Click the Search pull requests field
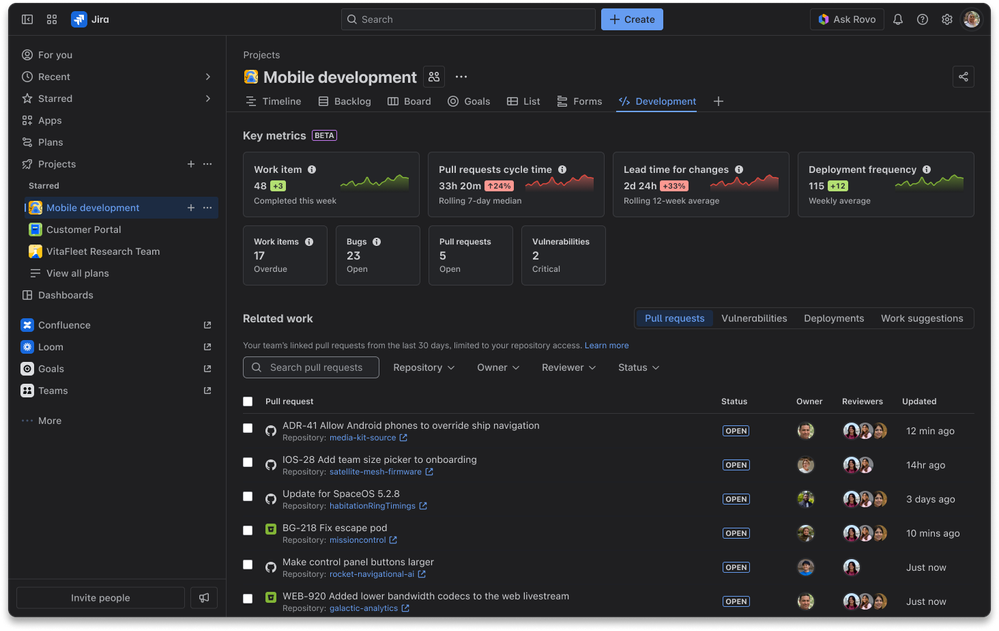 pos(310,367)
